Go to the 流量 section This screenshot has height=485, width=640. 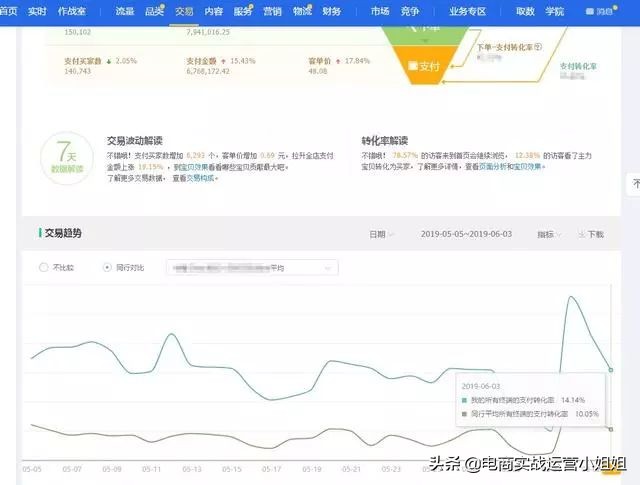pos(124,11)
